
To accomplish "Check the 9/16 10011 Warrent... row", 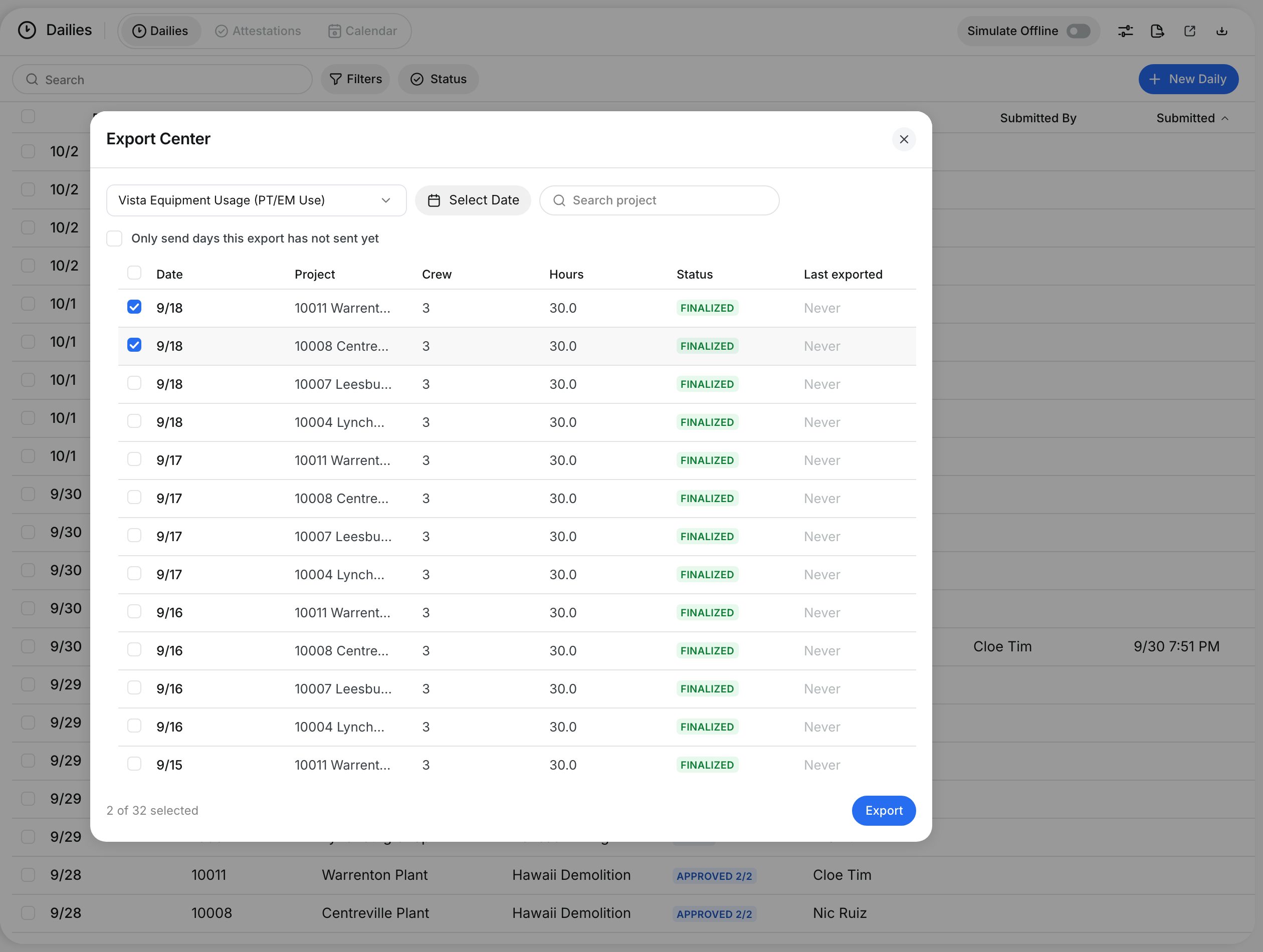I will click(134, 612).
